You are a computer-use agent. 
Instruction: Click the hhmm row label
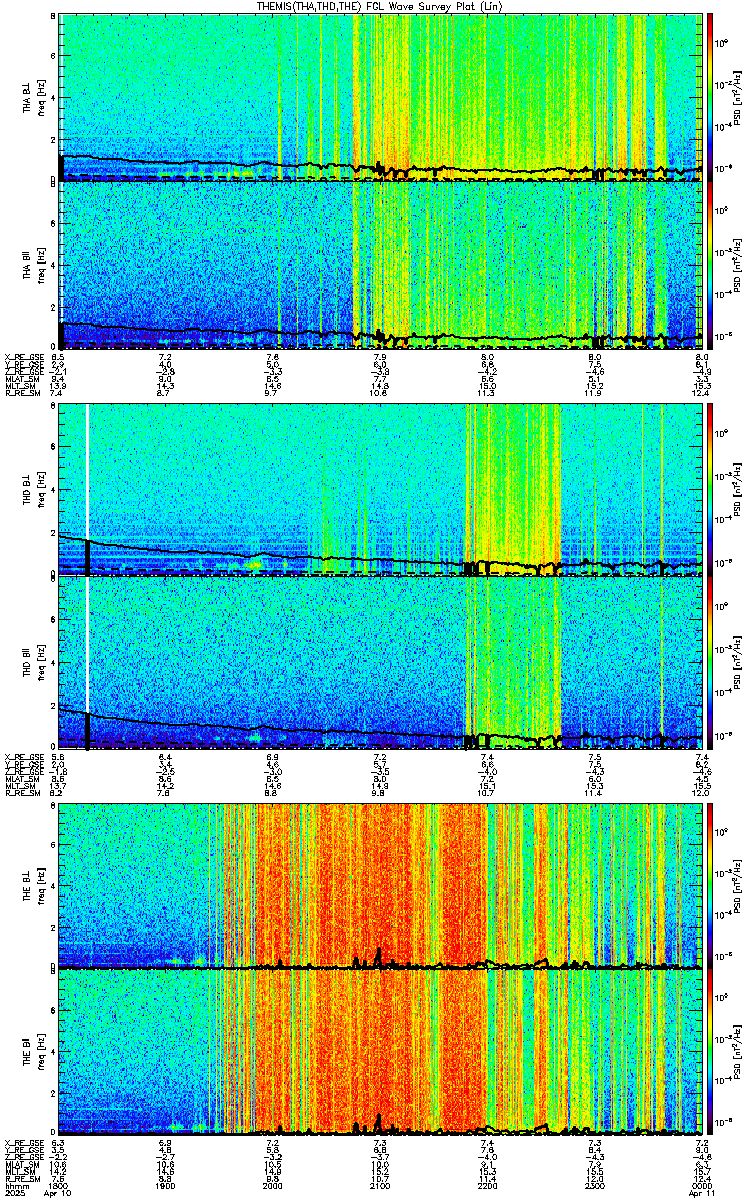[16, 1186]
